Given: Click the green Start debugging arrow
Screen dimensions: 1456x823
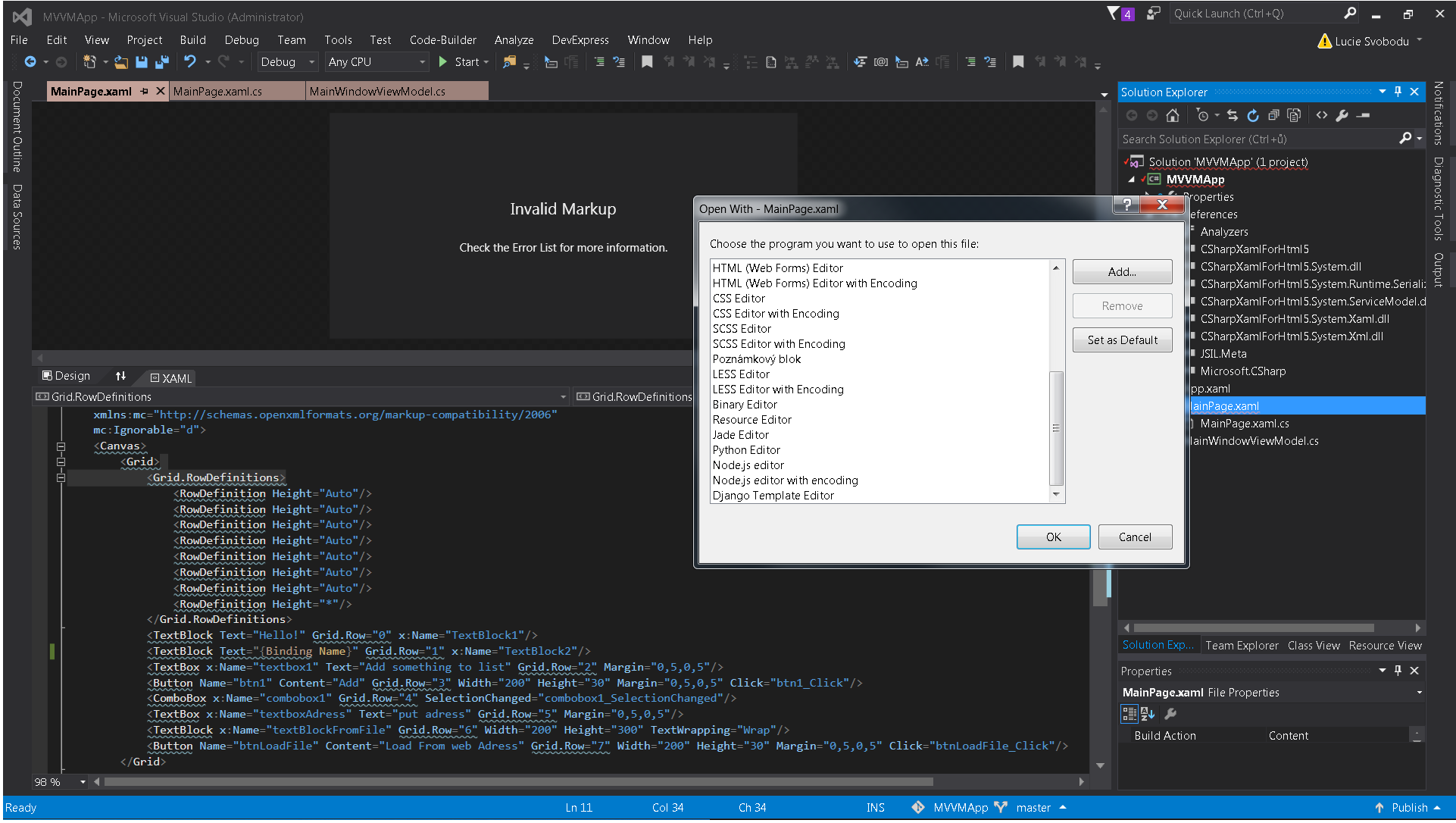Looking at the screenshot, I should pos(443,62).
